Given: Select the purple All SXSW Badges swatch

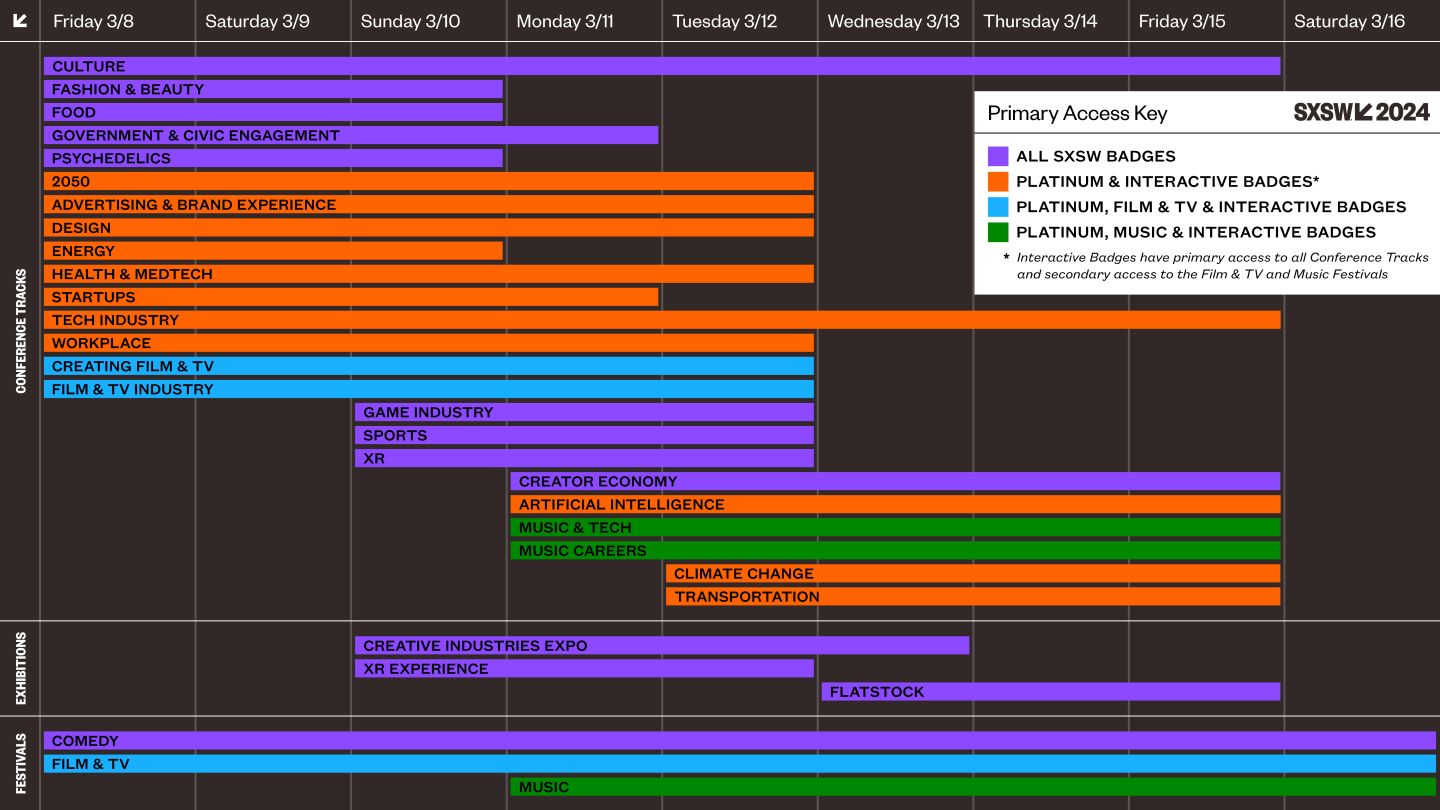Looking at the screenshot, I should (x=998, y=156).
